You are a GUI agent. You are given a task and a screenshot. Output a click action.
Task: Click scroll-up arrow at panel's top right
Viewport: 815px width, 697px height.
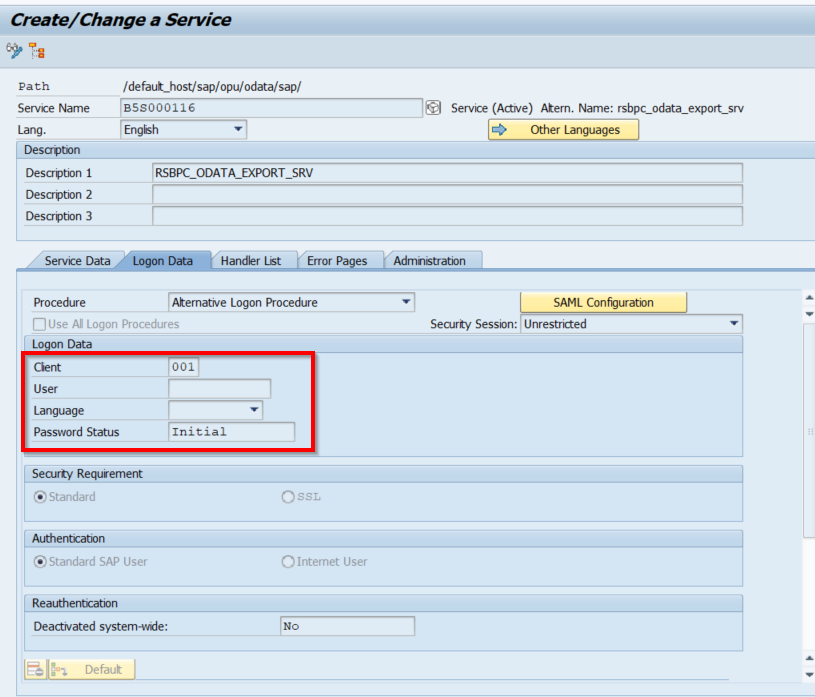click(x=808, y=297)
